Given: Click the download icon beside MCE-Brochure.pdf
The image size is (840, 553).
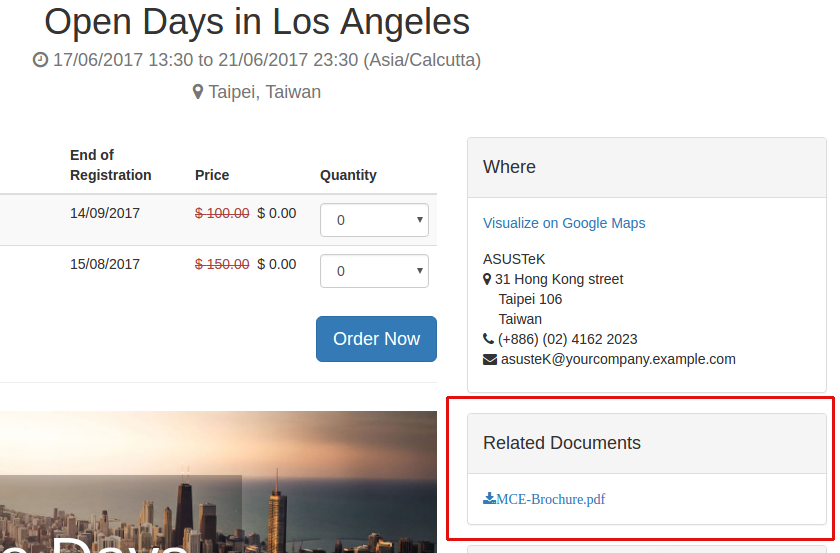Looking at the screenshot, I should click(x=489, y=499).
